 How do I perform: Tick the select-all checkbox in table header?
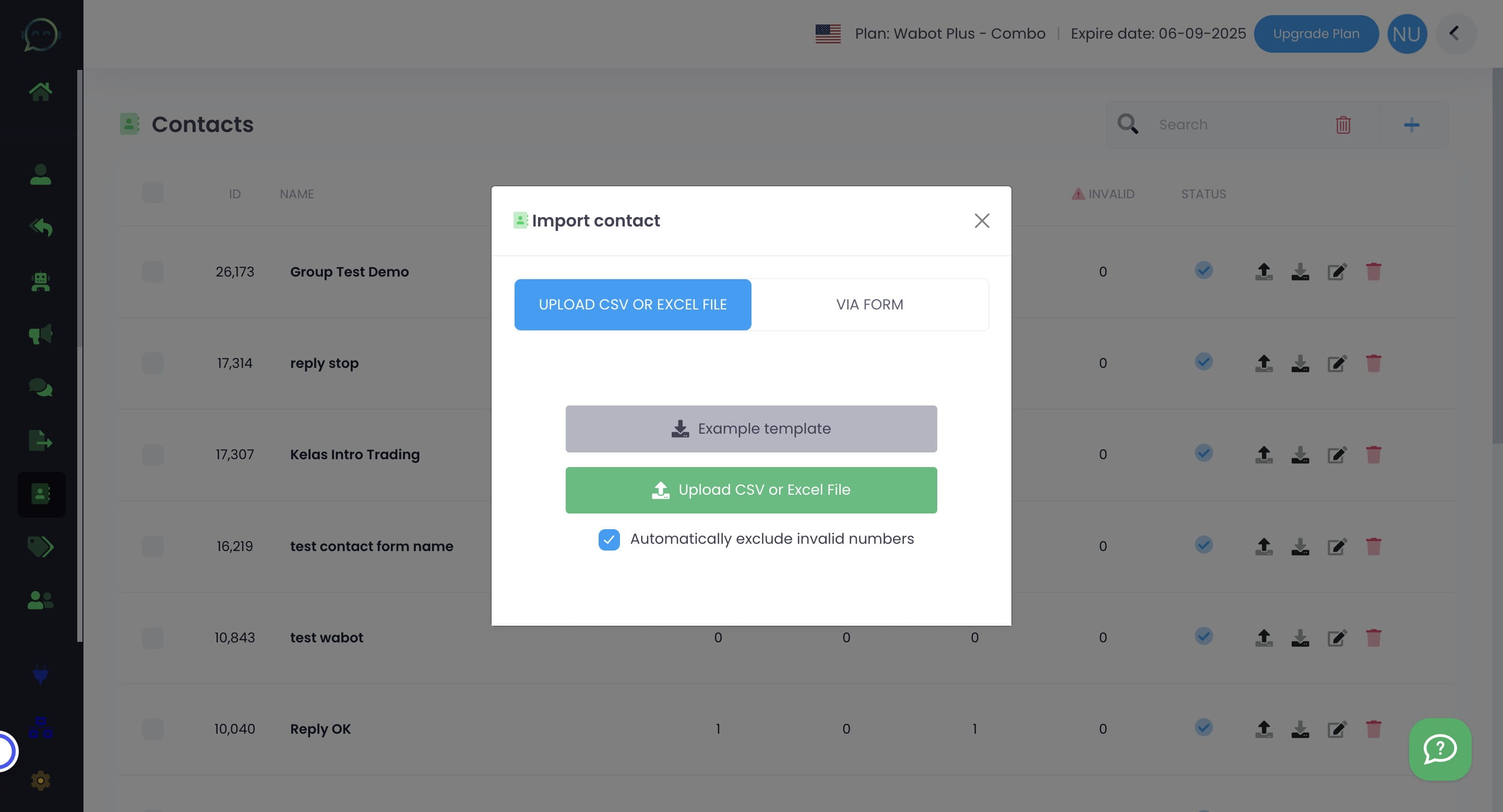click(x=153, y=193)
